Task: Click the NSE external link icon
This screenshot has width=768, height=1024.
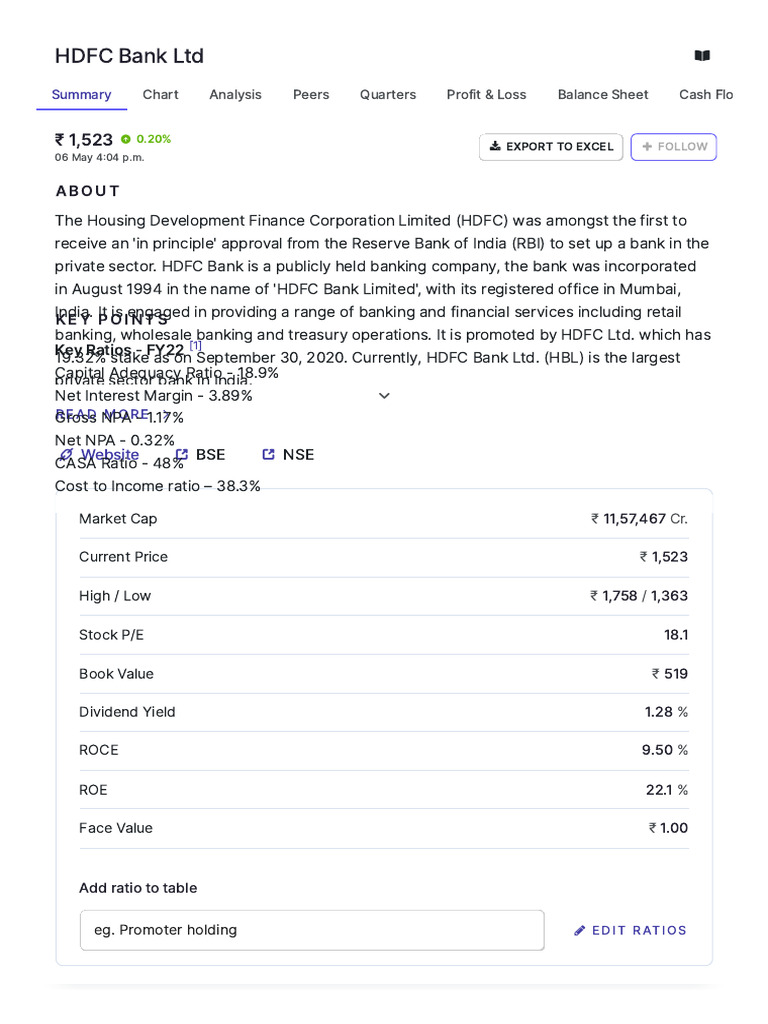Action: (x=268, y=455)
